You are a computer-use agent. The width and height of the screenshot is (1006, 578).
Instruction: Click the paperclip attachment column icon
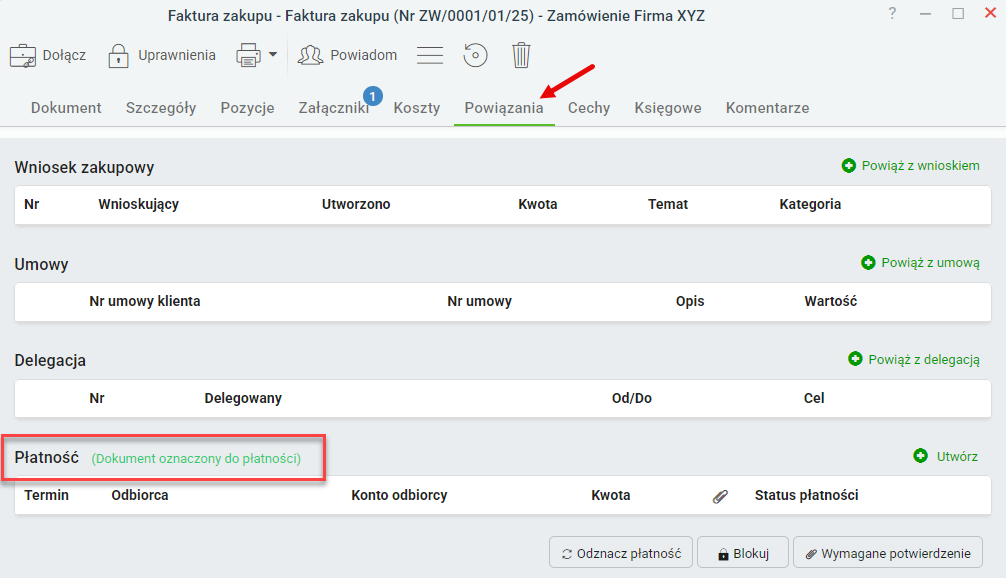tap(720, 496)
